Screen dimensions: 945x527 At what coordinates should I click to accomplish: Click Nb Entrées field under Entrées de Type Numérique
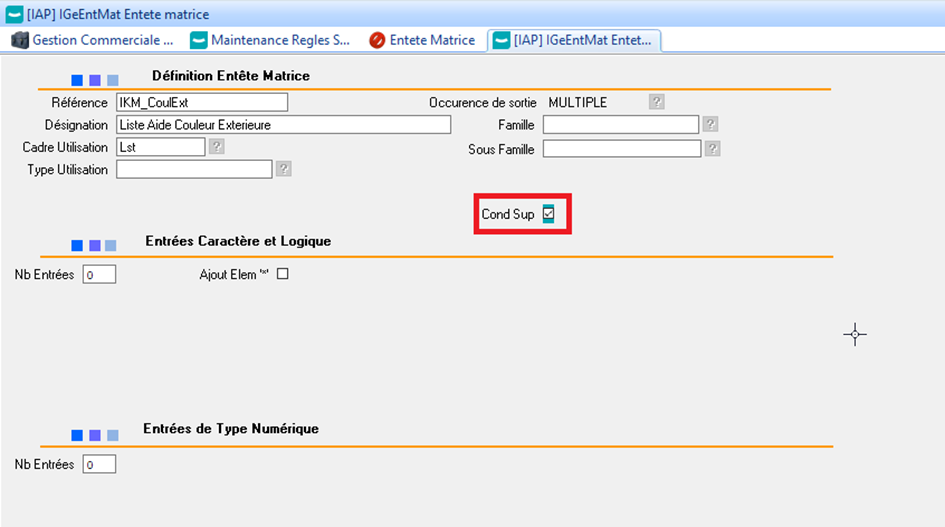click(x=99, y=465)
